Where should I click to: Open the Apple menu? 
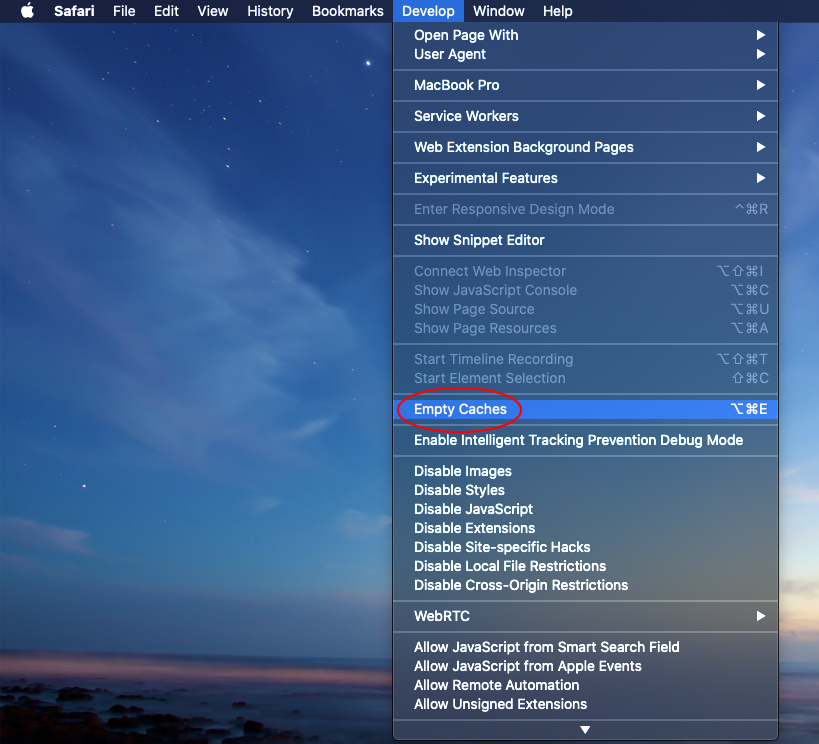click(x=27, y=11)
